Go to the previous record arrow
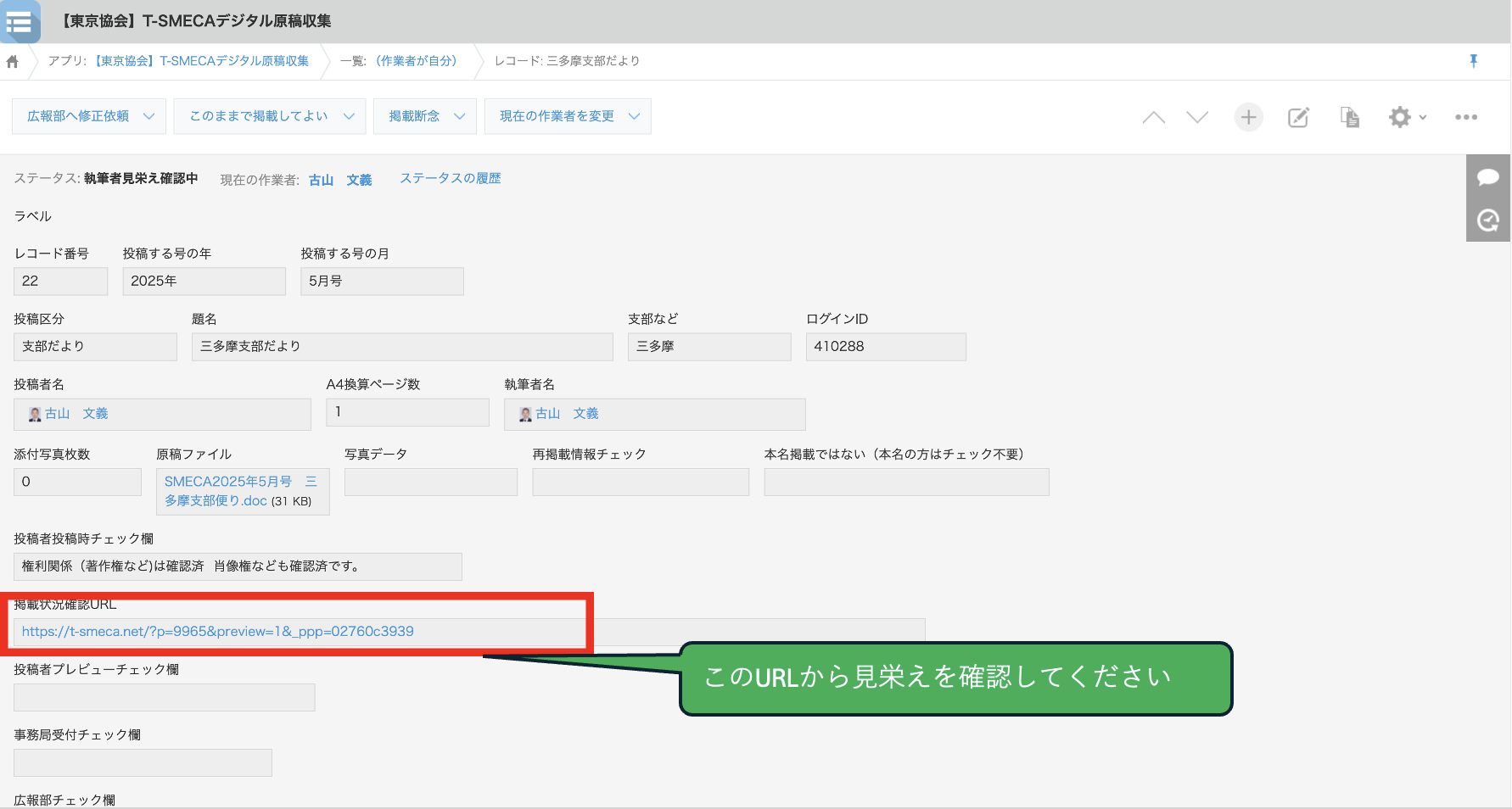1512x809 pixels. [1154, 117]
